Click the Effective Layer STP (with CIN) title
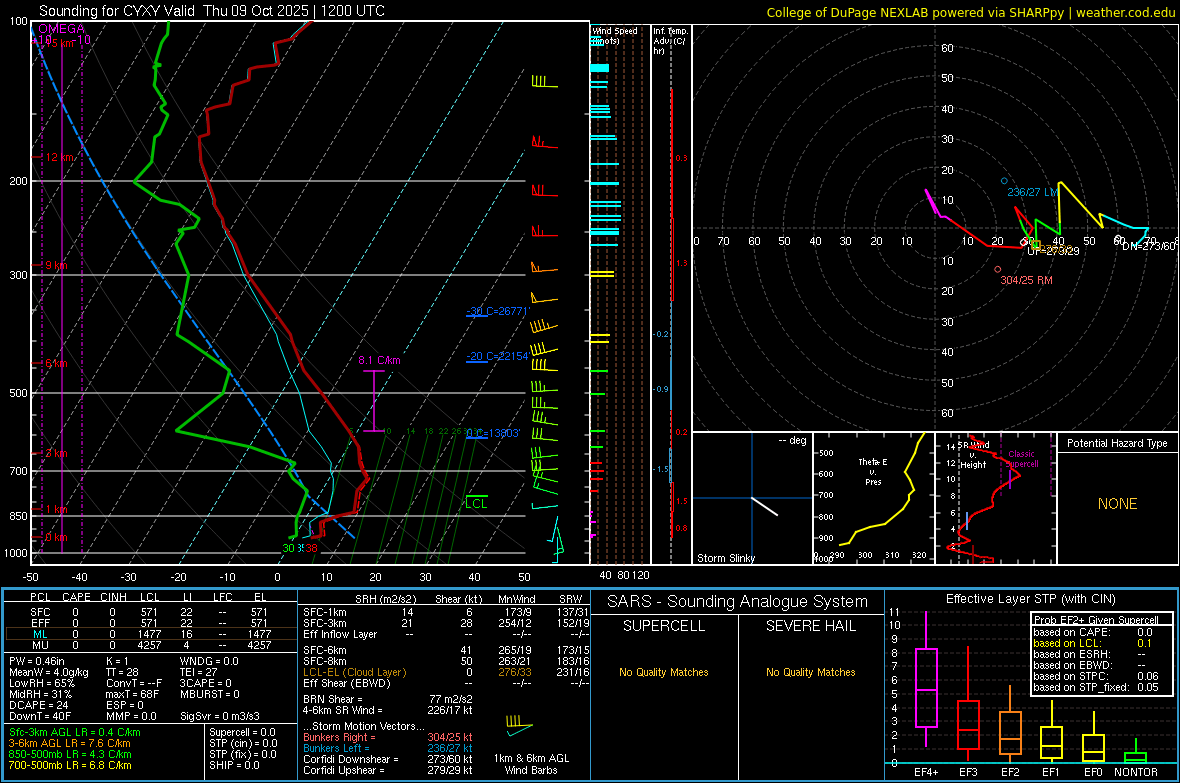 [x=1031, y=599]
